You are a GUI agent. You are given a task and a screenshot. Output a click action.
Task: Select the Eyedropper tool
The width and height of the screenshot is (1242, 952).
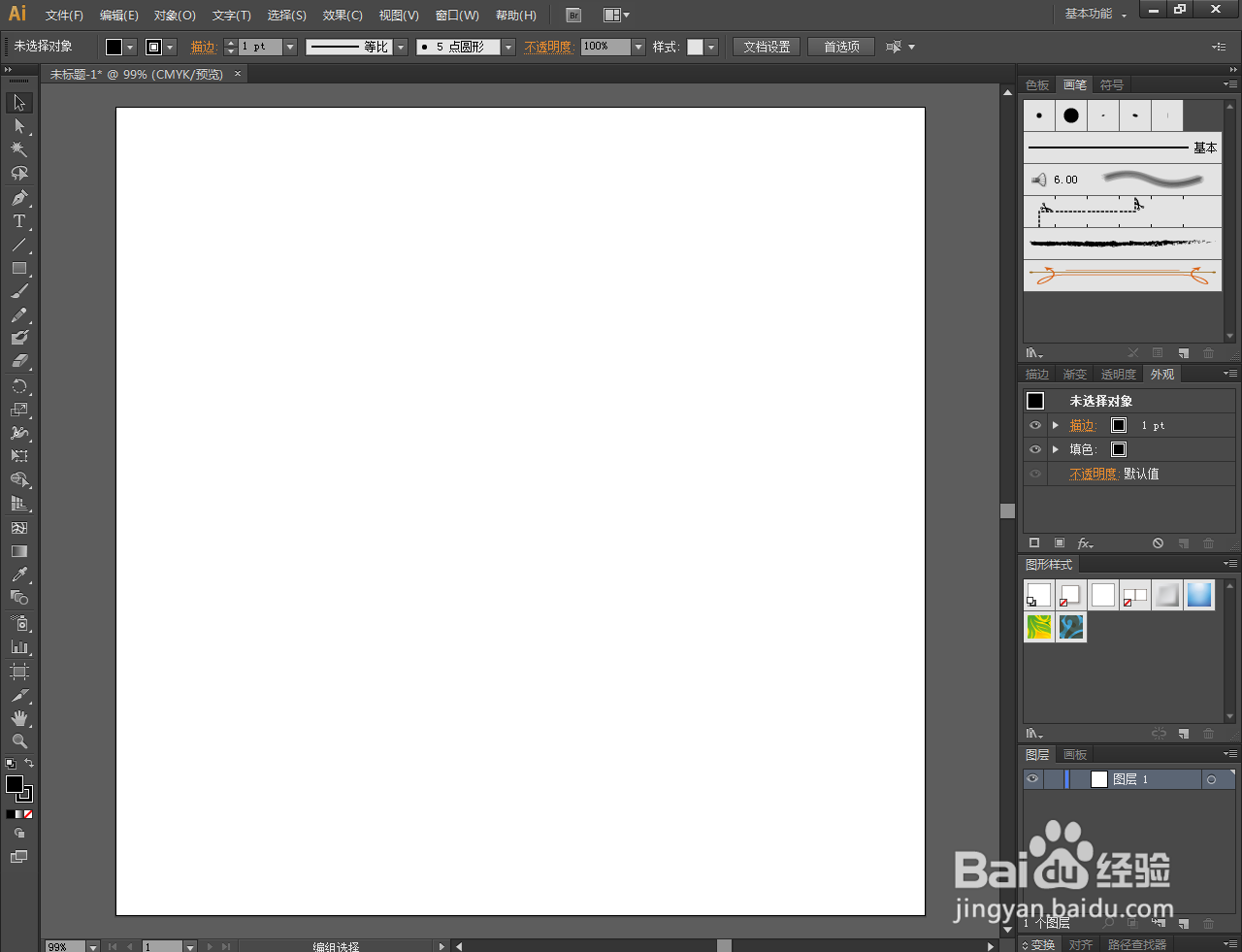coord(19,574)
